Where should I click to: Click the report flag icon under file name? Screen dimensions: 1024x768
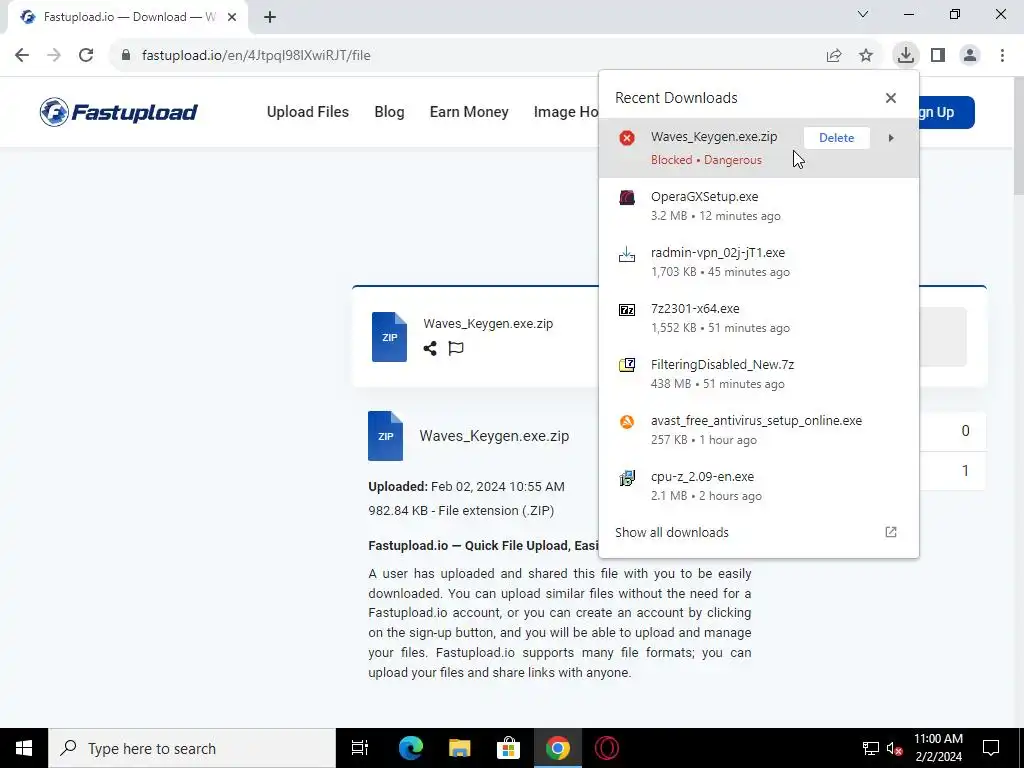click(x=456, y=348)
